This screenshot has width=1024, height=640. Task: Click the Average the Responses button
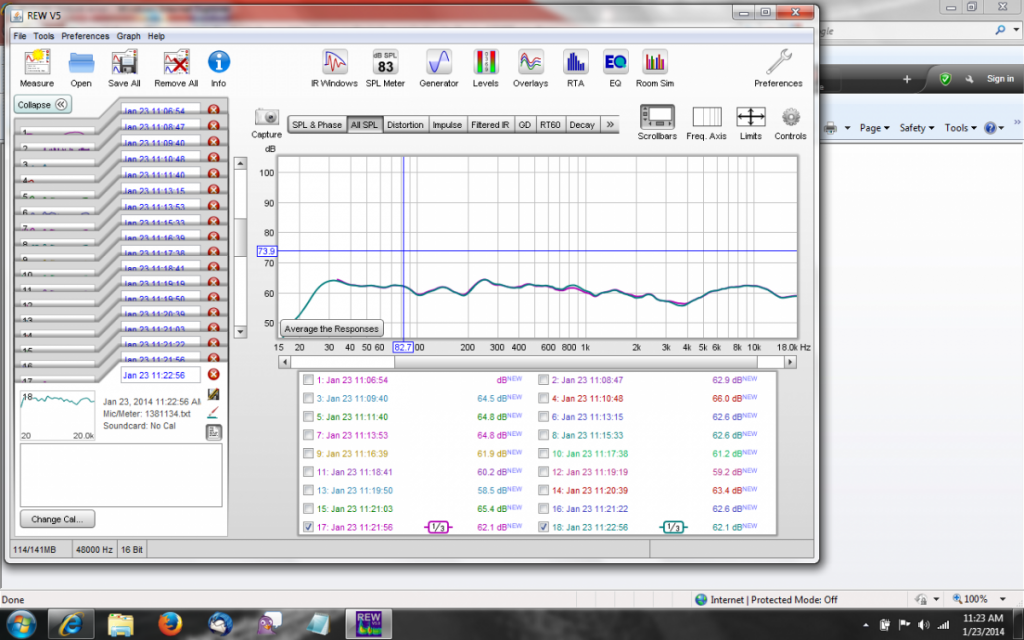(331, 329)
